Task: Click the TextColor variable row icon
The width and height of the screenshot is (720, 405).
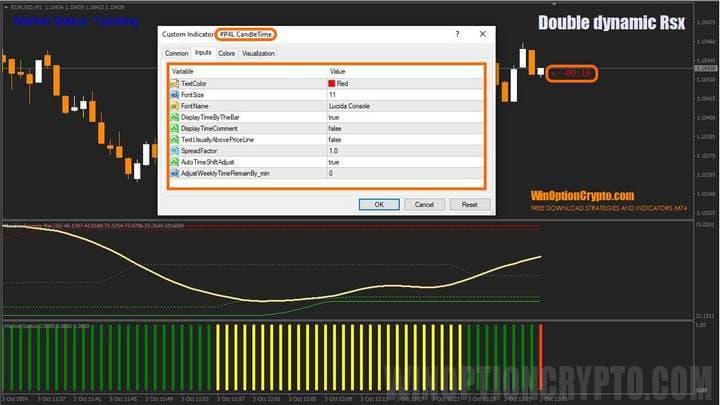Action: coord(174,84)
